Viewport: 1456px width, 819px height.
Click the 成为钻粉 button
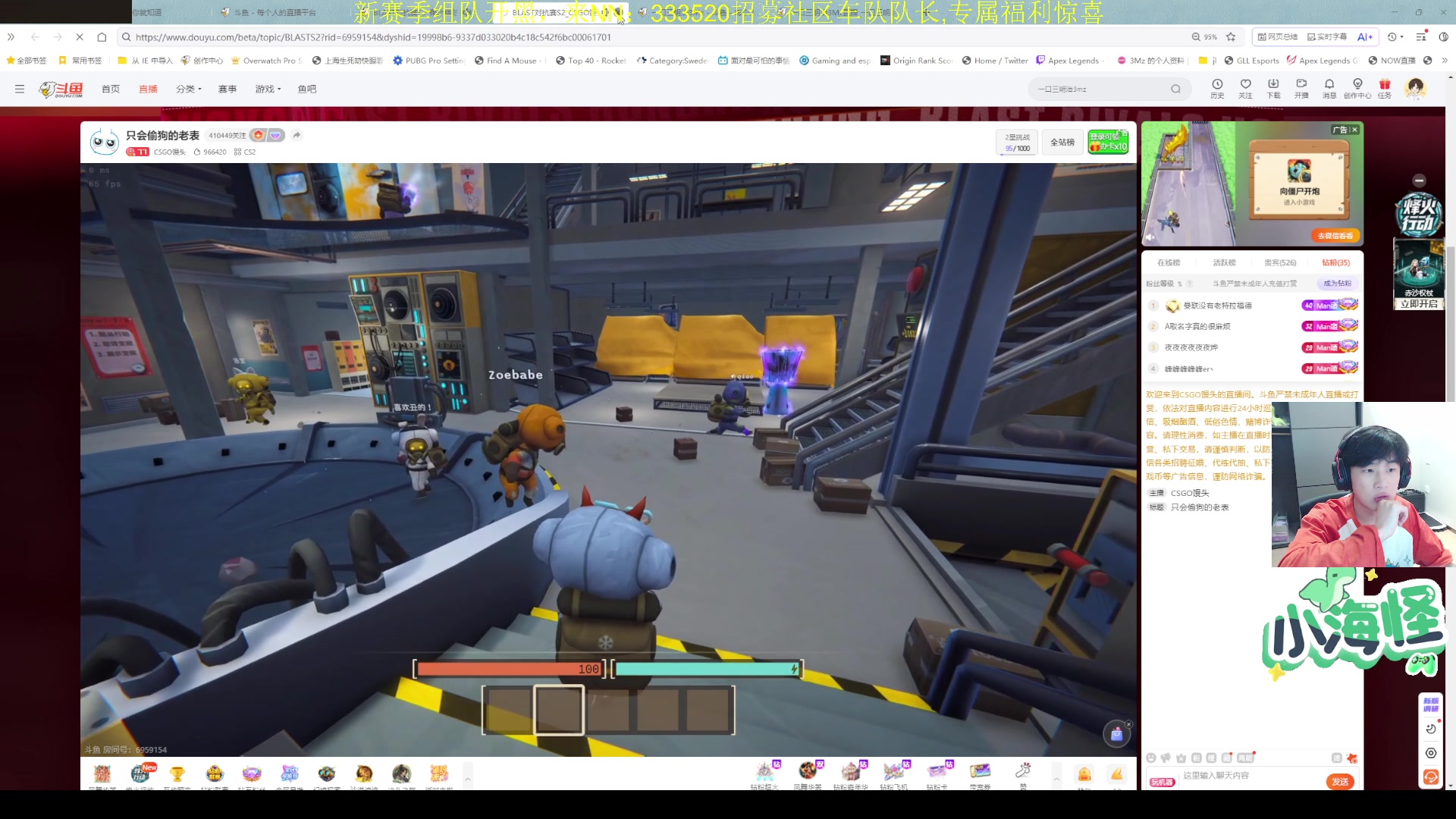click(x=1337, y=284)
